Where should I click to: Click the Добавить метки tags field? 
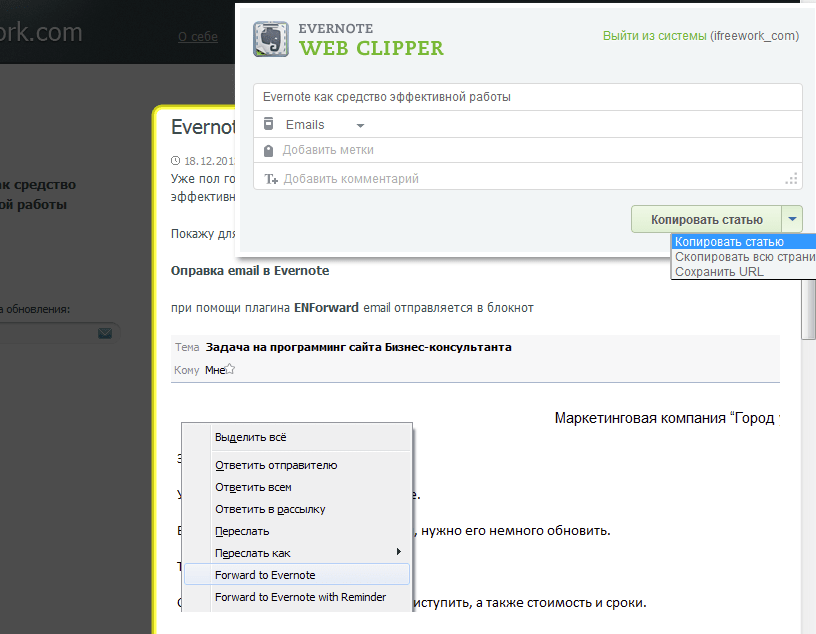coord(528,150)
